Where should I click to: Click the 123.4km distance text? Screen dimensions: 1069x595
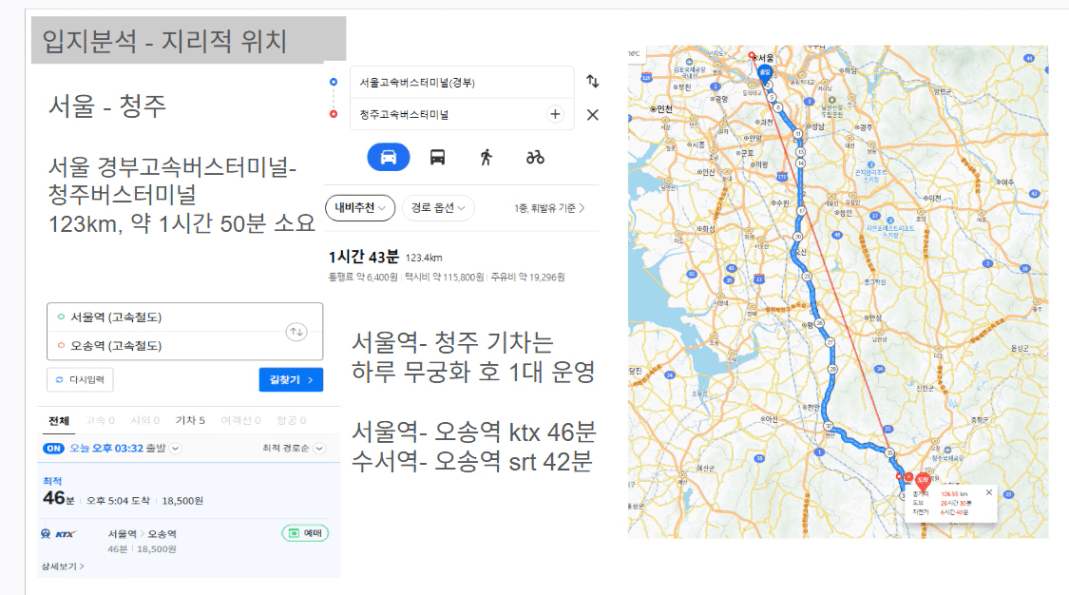(424, 258)
